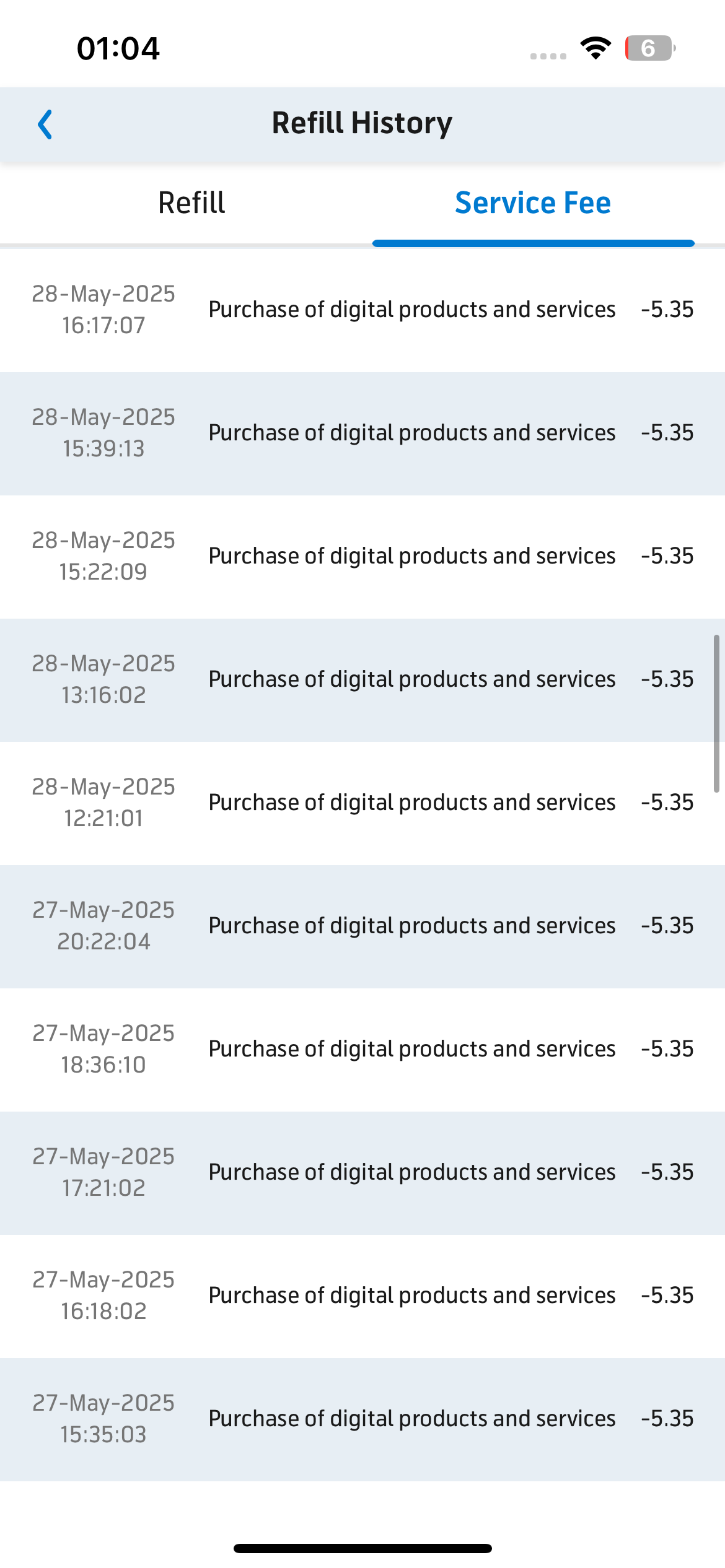Tap the 28-May-2025 13:16:02 purchase row
This screenshot has width=725, height=1568.
tap(362, 680)
